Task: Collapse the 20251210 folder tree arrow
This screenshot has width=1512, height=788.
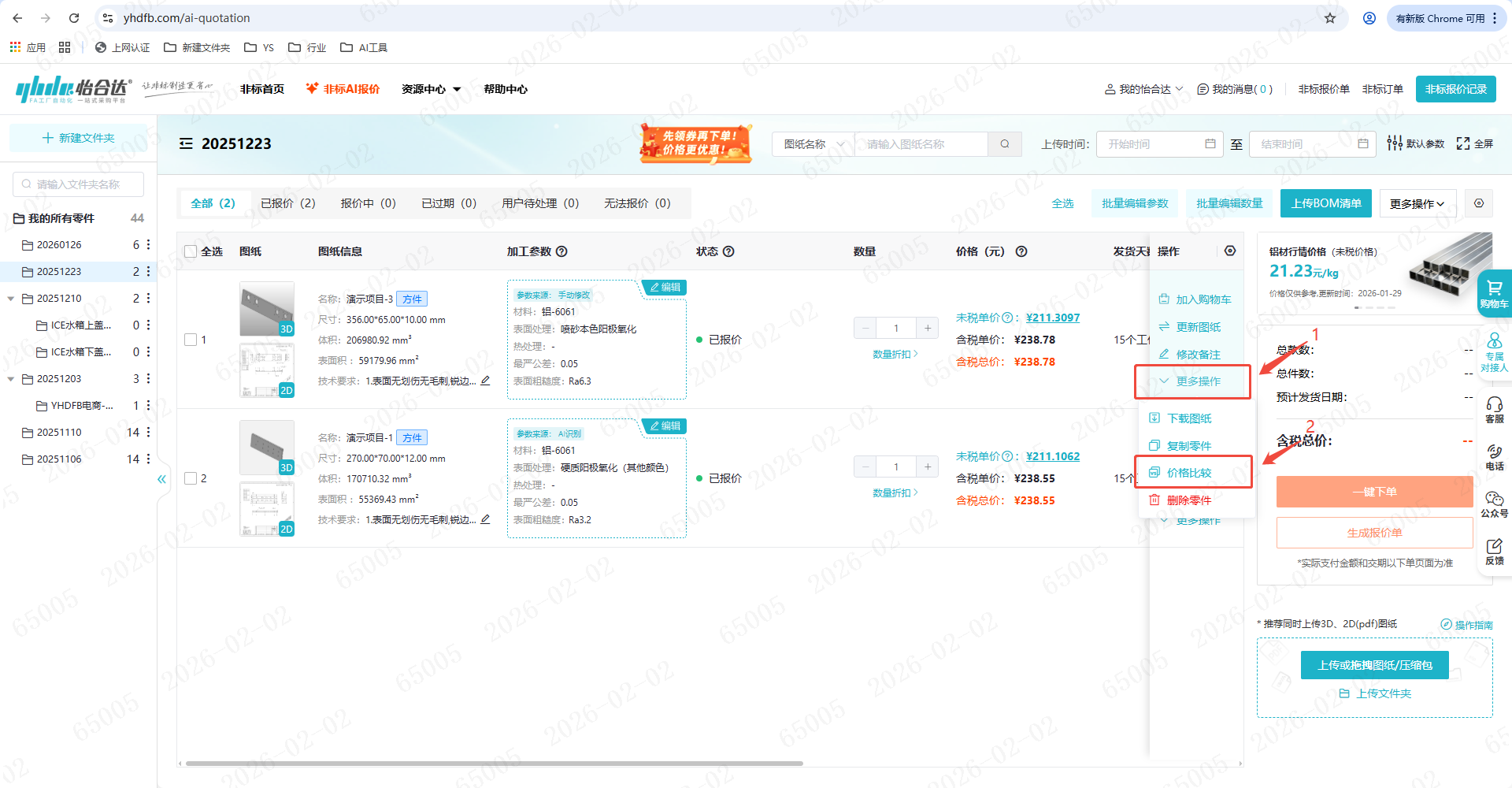Action: coord(11,299)
